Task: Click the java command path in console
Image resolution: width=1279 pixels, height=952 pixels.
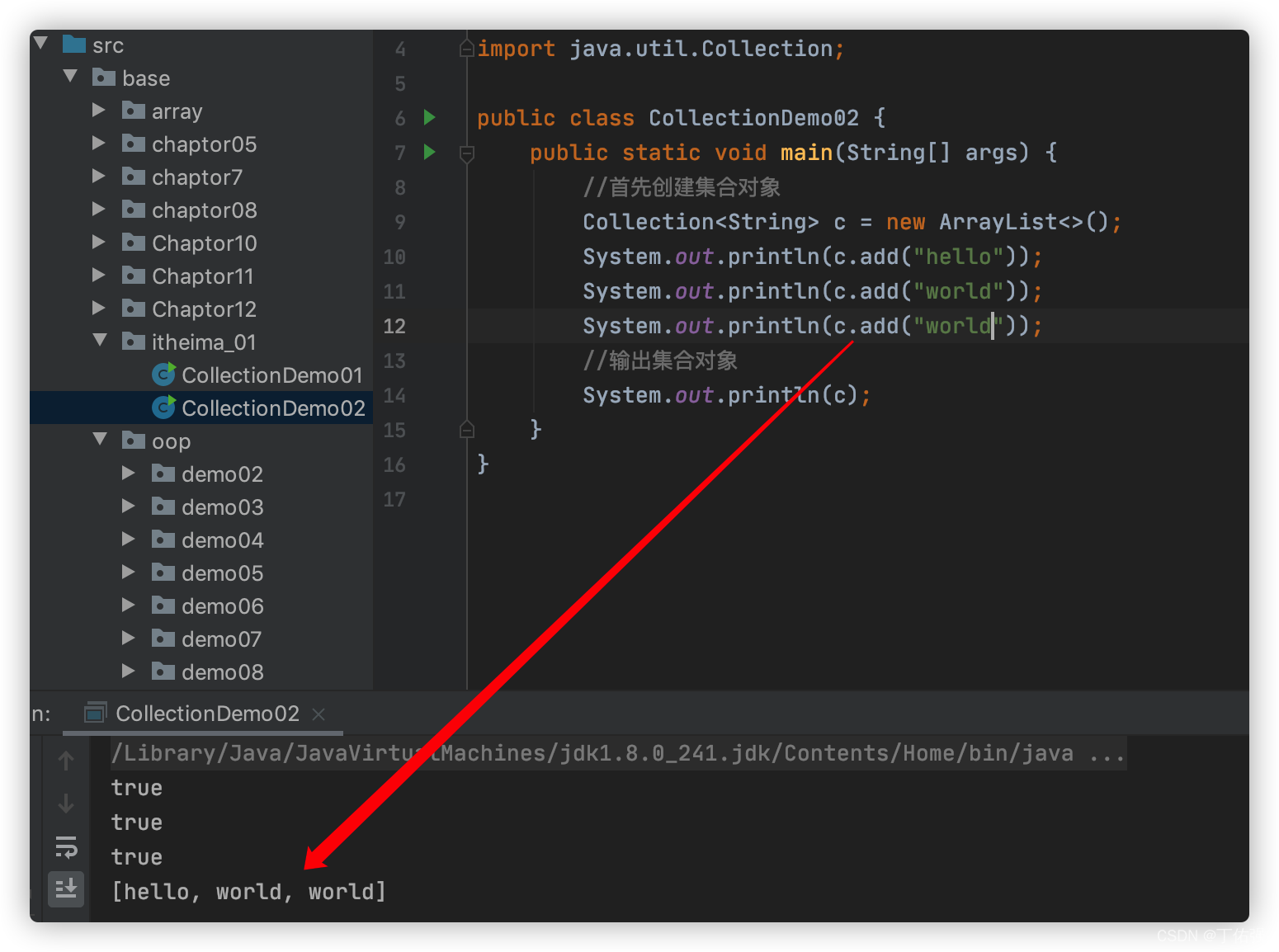Action: click(619, 753)
